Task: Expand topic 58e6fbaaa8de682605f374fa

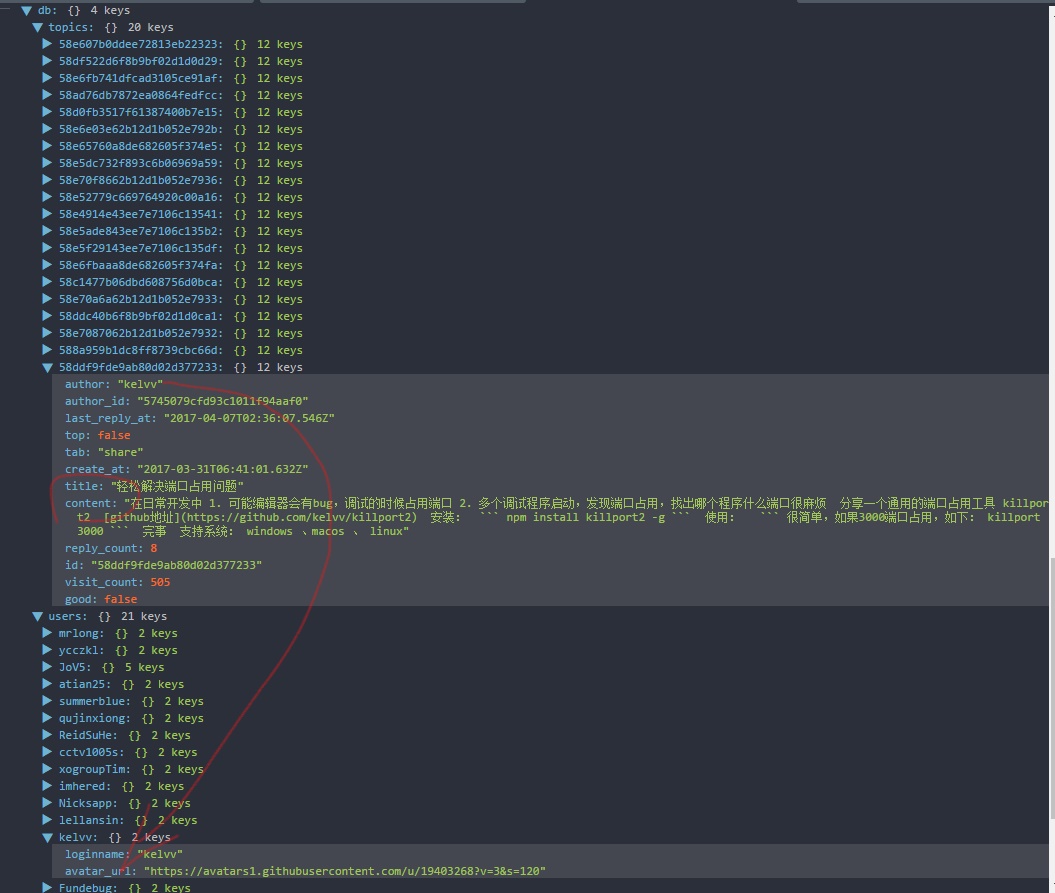Action: [x=47, y=265]
